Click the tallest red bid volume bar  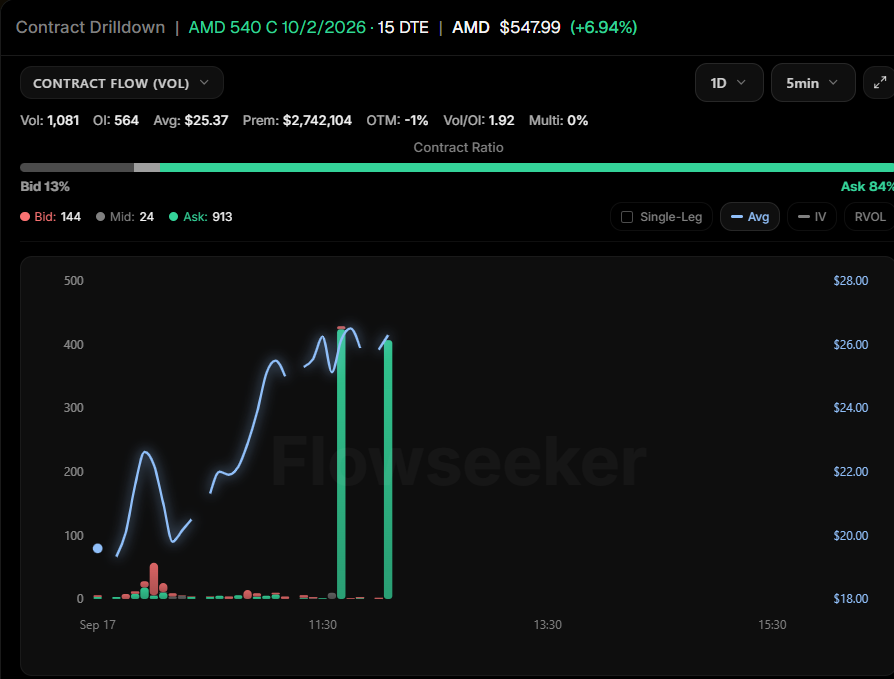(154, 578)
